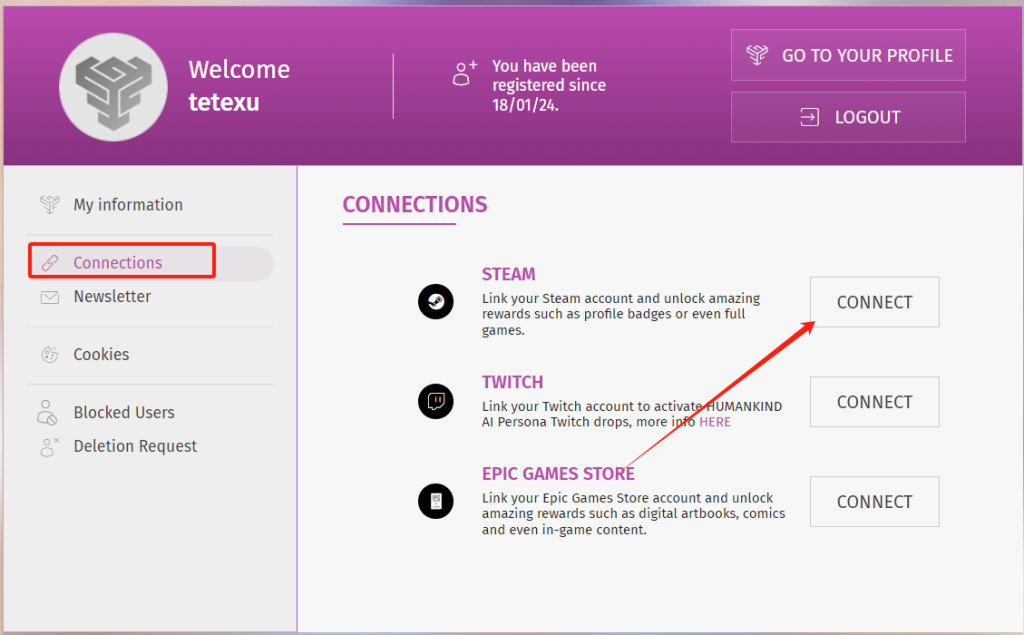Select Connections in sidebar
The image size is (1024, 635).
pyautogui.click(x=150, y=263)
